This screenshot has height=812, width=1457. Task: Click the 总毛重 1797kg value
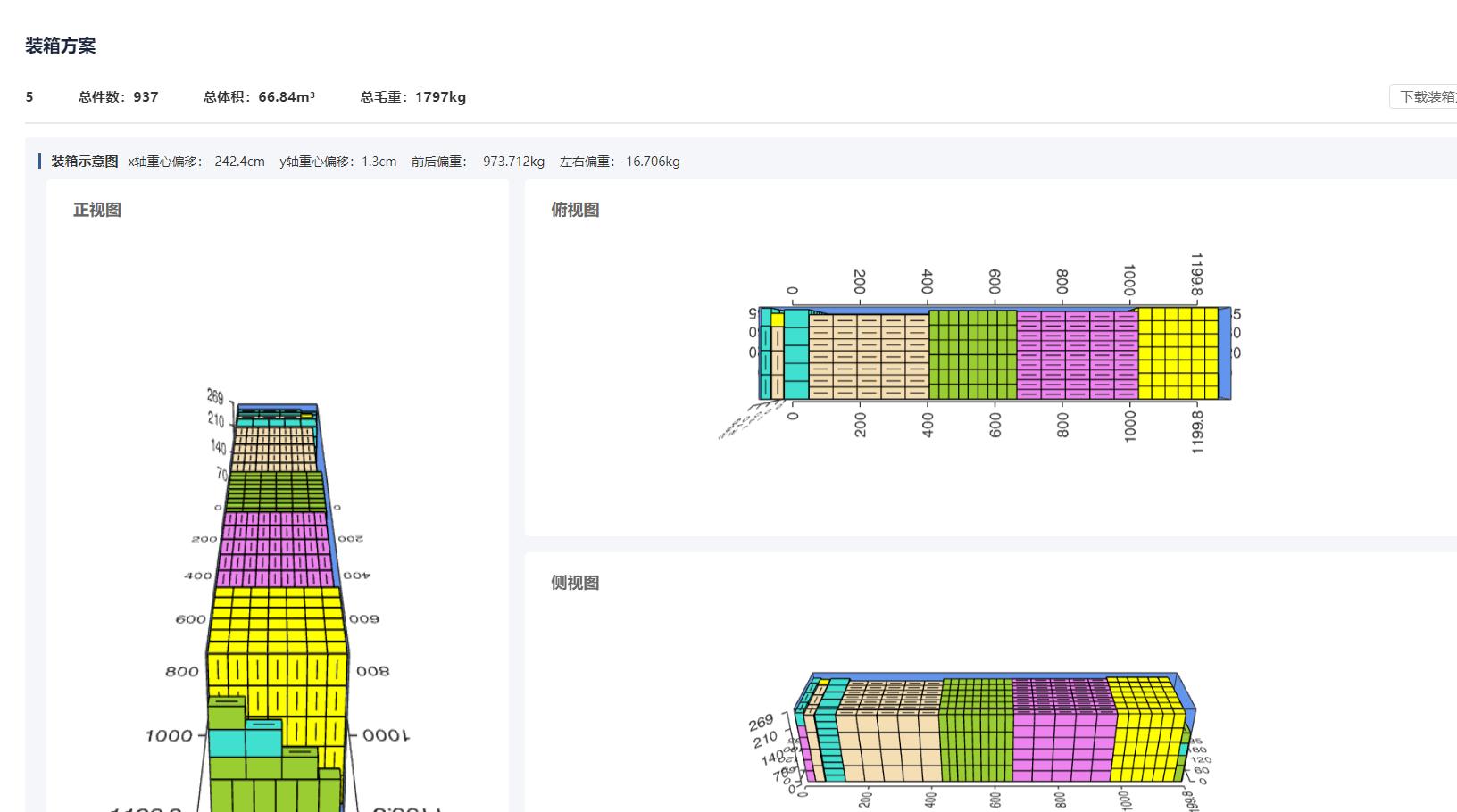point(439,97)
